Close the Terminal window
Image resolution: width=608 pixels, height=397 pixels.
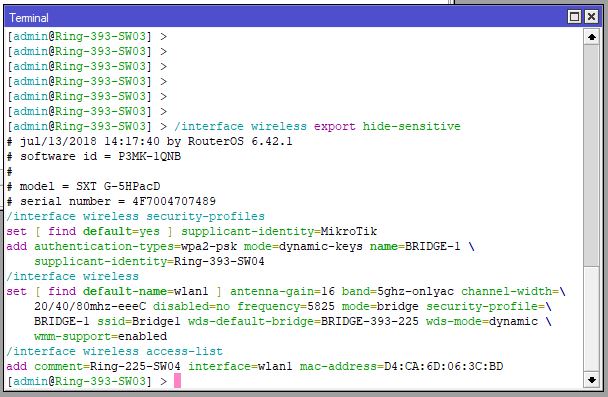tap(591, 17)
